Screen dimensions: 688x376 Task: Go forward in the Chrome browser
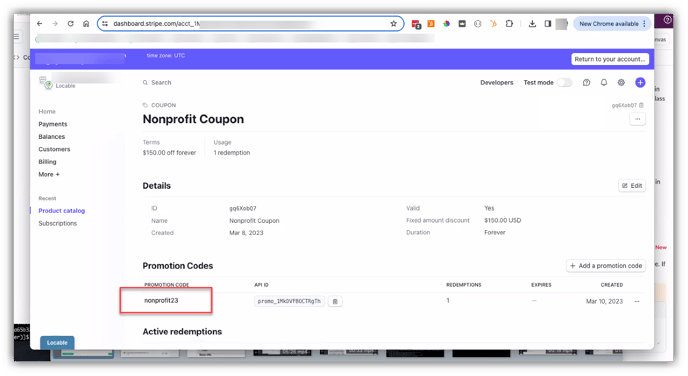(x=55, y=24)
